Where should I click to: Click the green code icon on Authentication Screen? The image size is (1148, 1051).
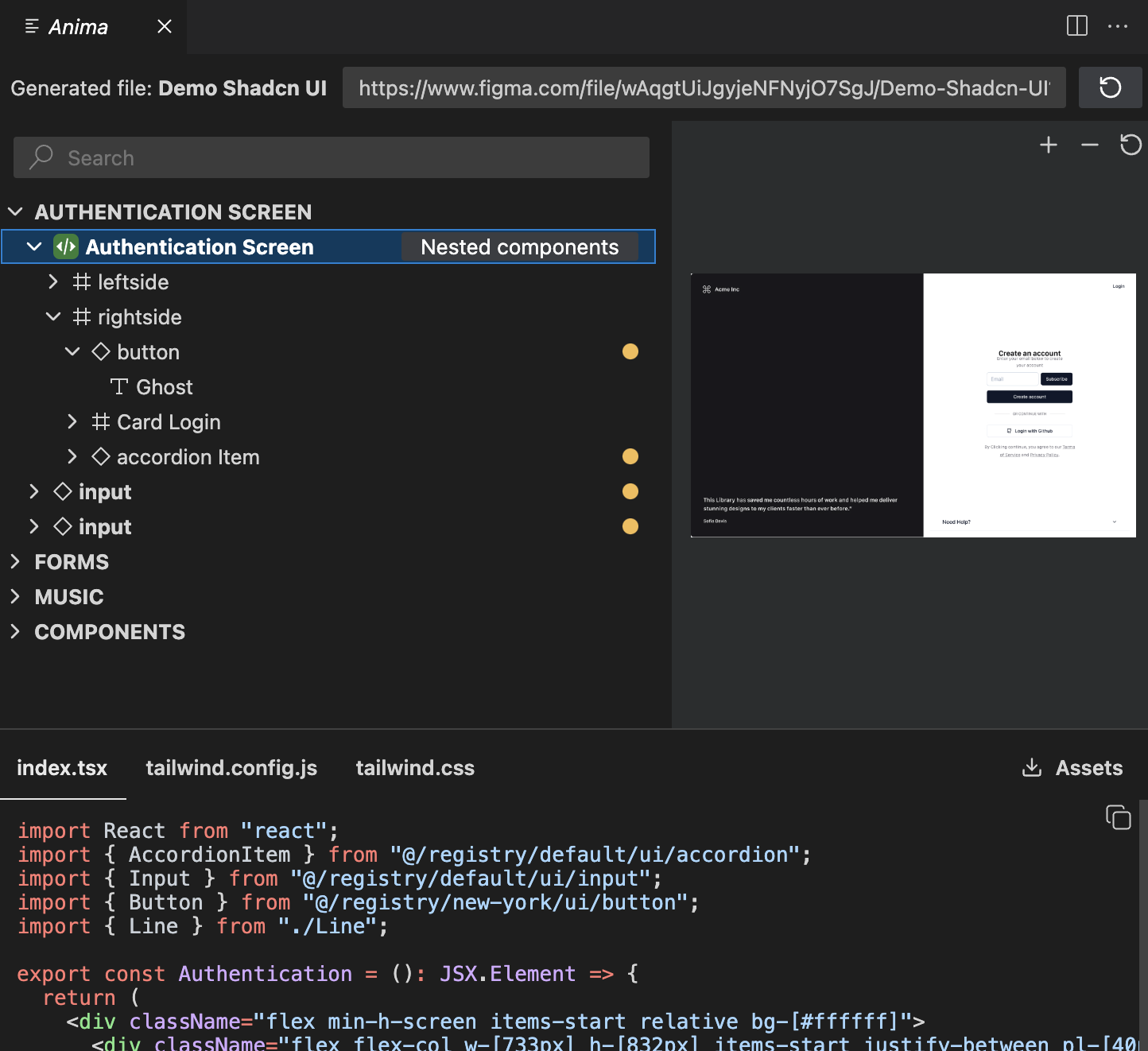coord(65,247)
